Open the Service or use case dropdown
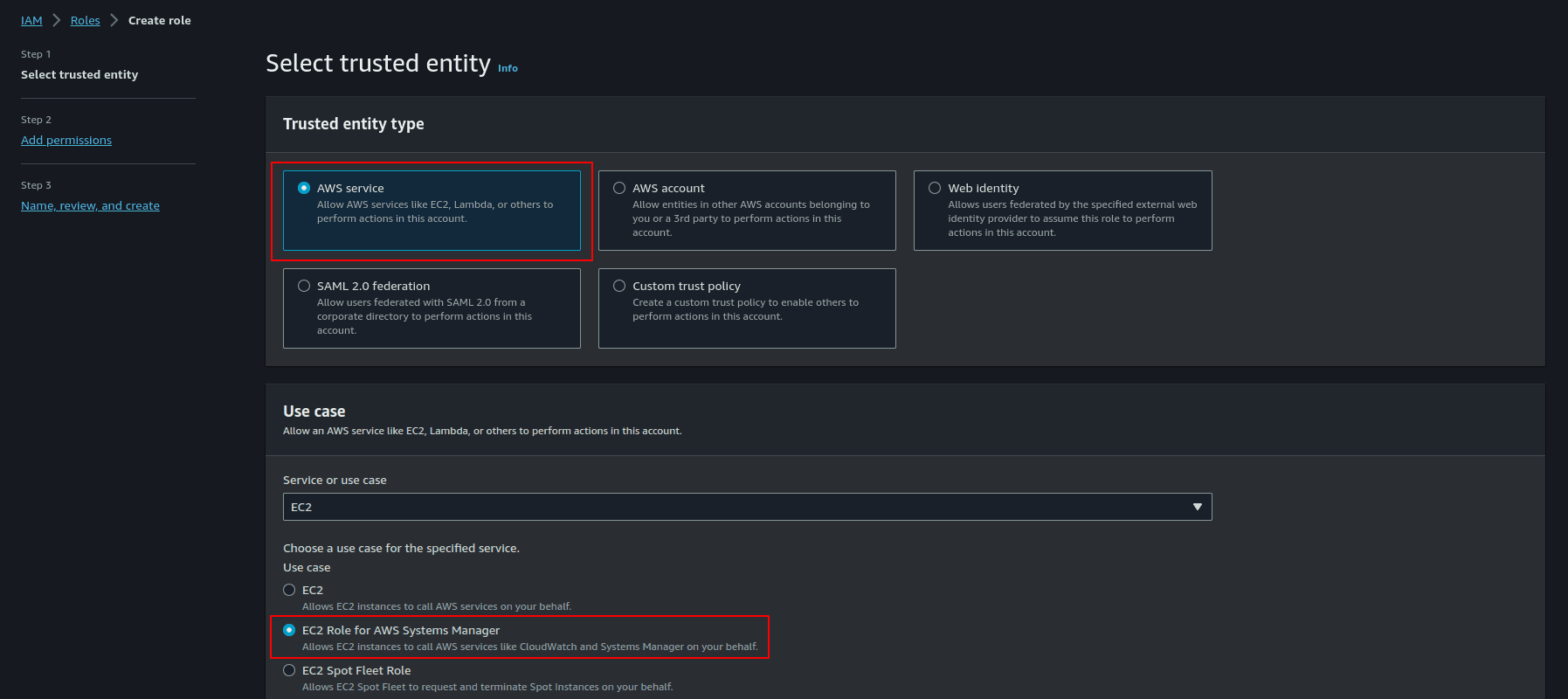Viewport: 1568px width, 699px height. (x=747, y=507)
